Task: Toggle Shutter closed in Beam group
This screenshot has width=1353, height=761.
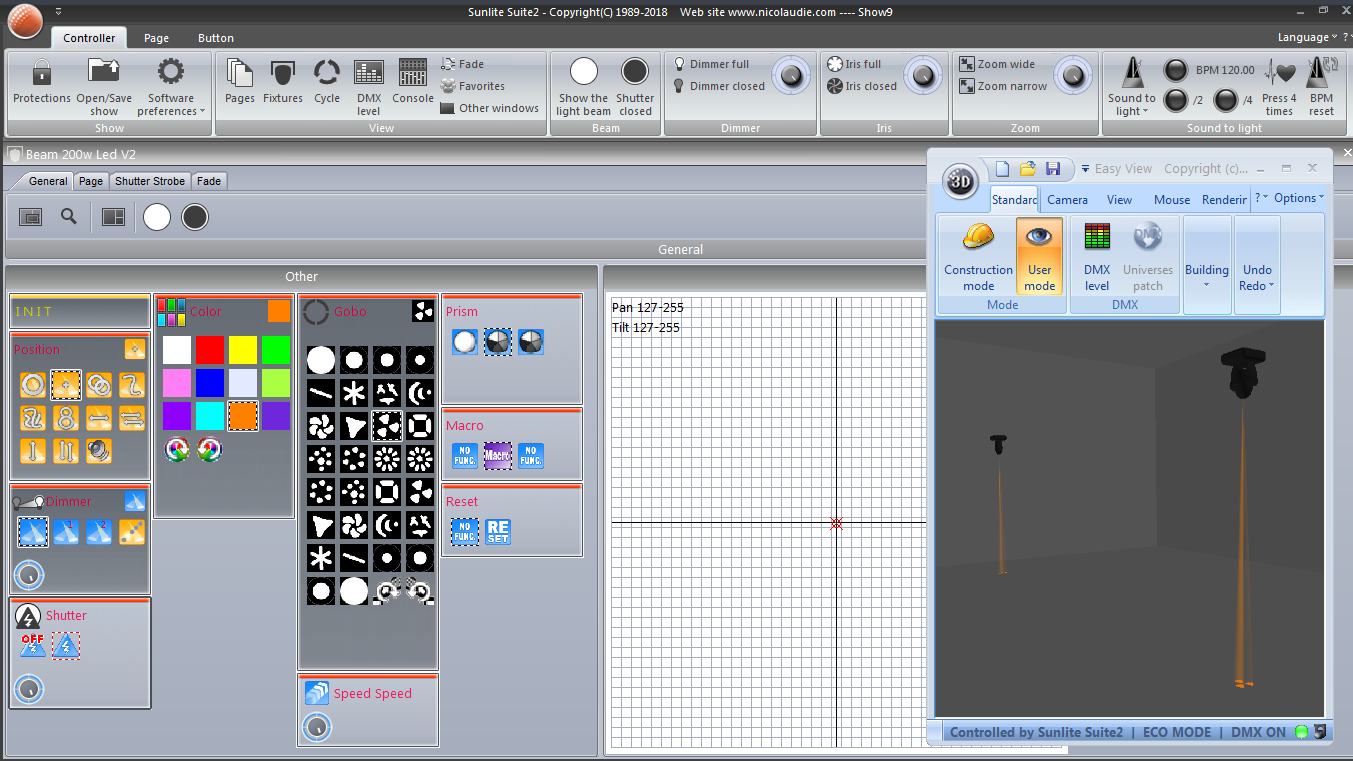Action: coord(635,86)
